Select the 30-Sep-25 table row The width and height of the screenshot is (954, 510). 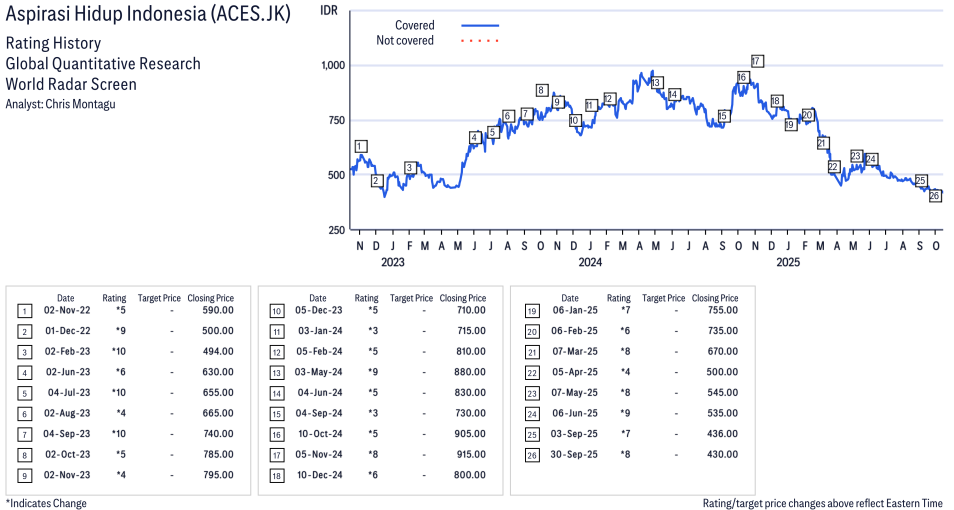coord(632,454)
